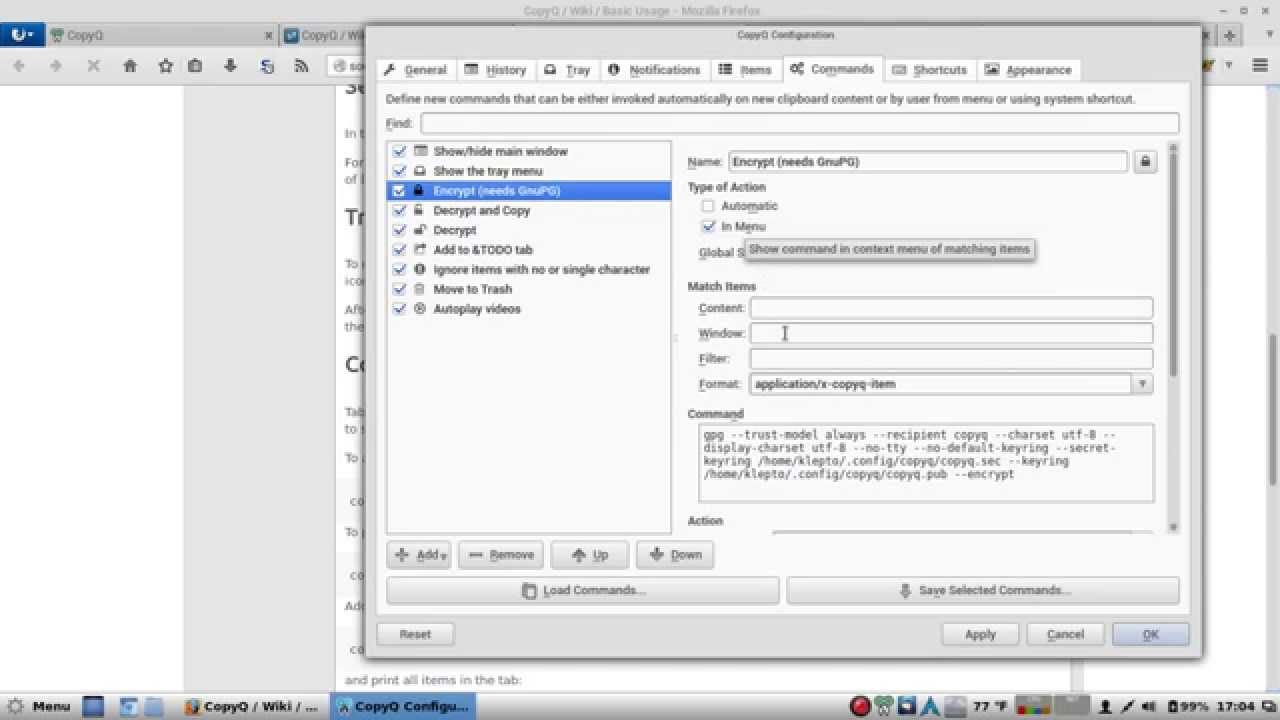Click the red record icon in the system tray
The height and width of the screenshot is (720, 1280).
coord(859,706)
